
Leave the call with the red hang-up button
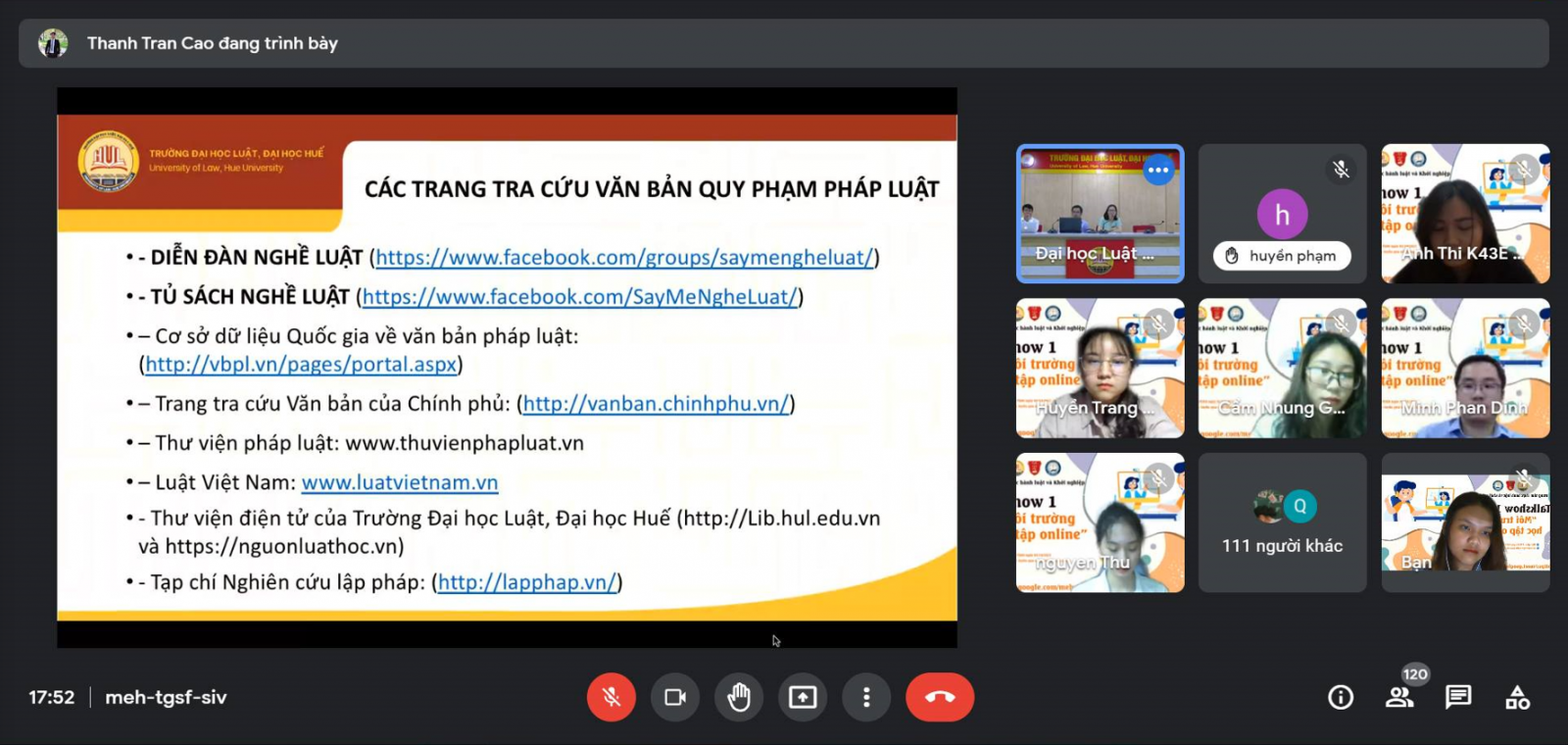pyautogui.click(x=940, y=697)
